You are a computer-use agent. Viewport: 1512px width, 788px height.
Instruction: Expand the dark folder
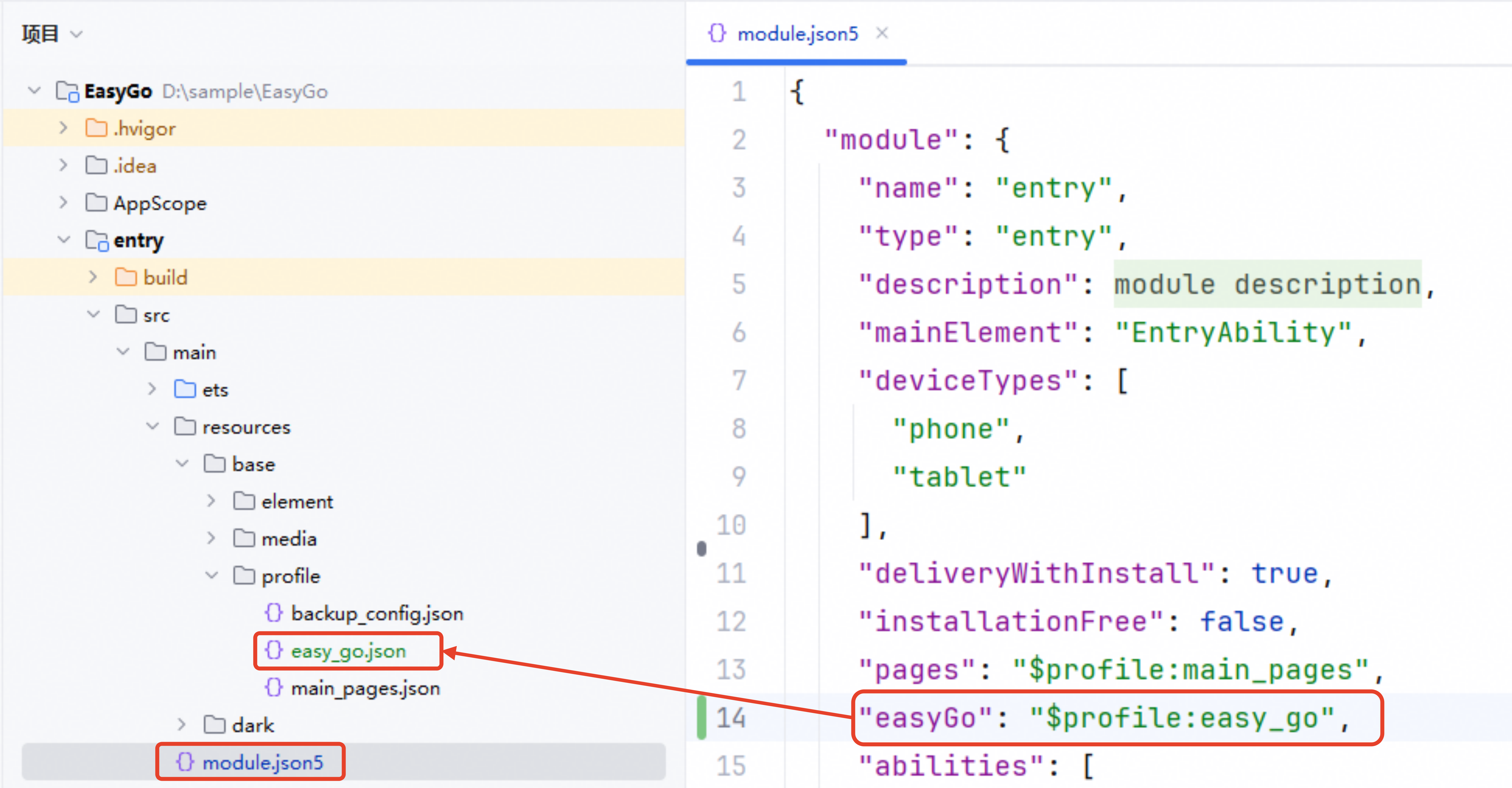click(x=182, y=725)
